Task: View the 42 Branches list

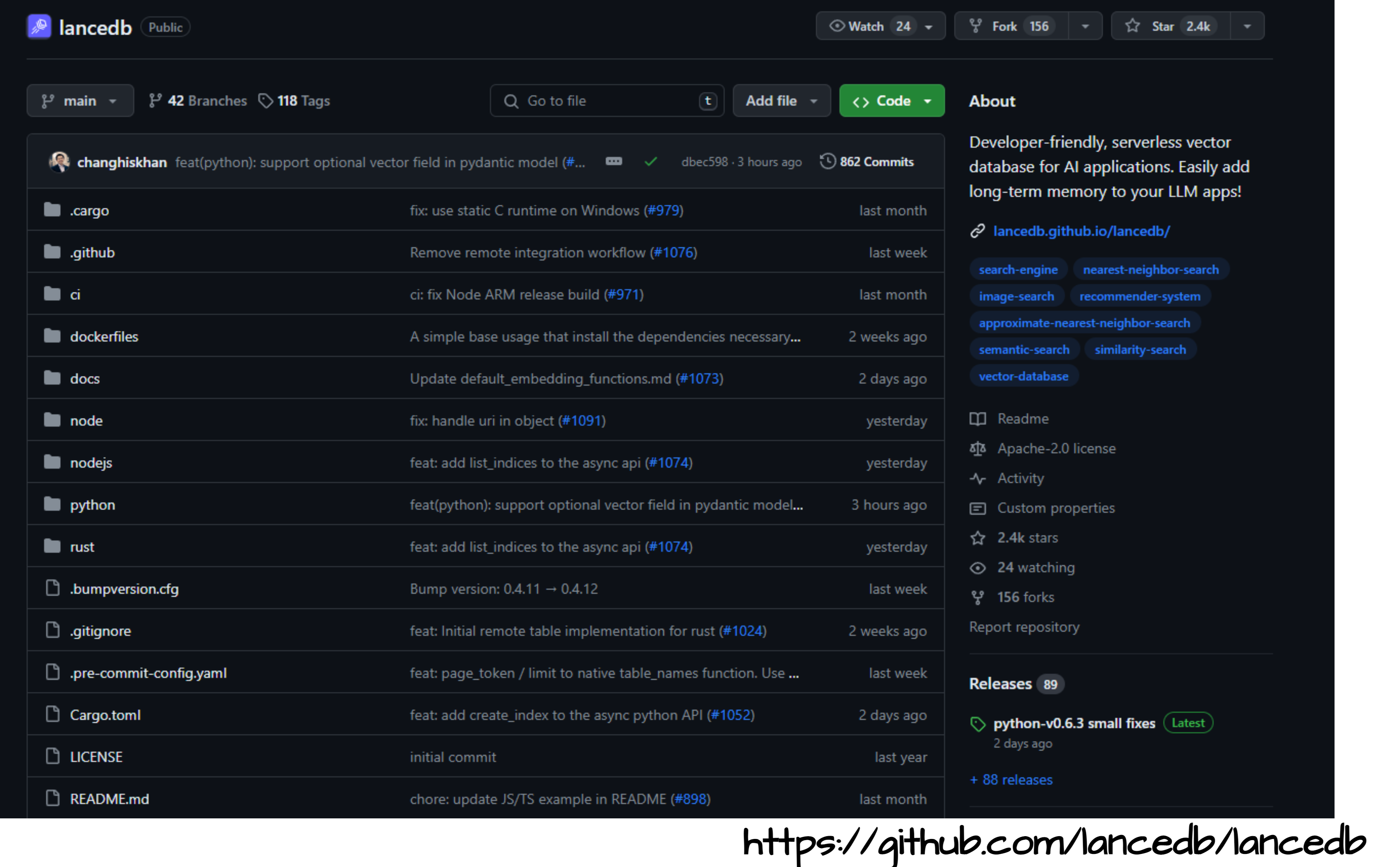Action: (198, 101)
